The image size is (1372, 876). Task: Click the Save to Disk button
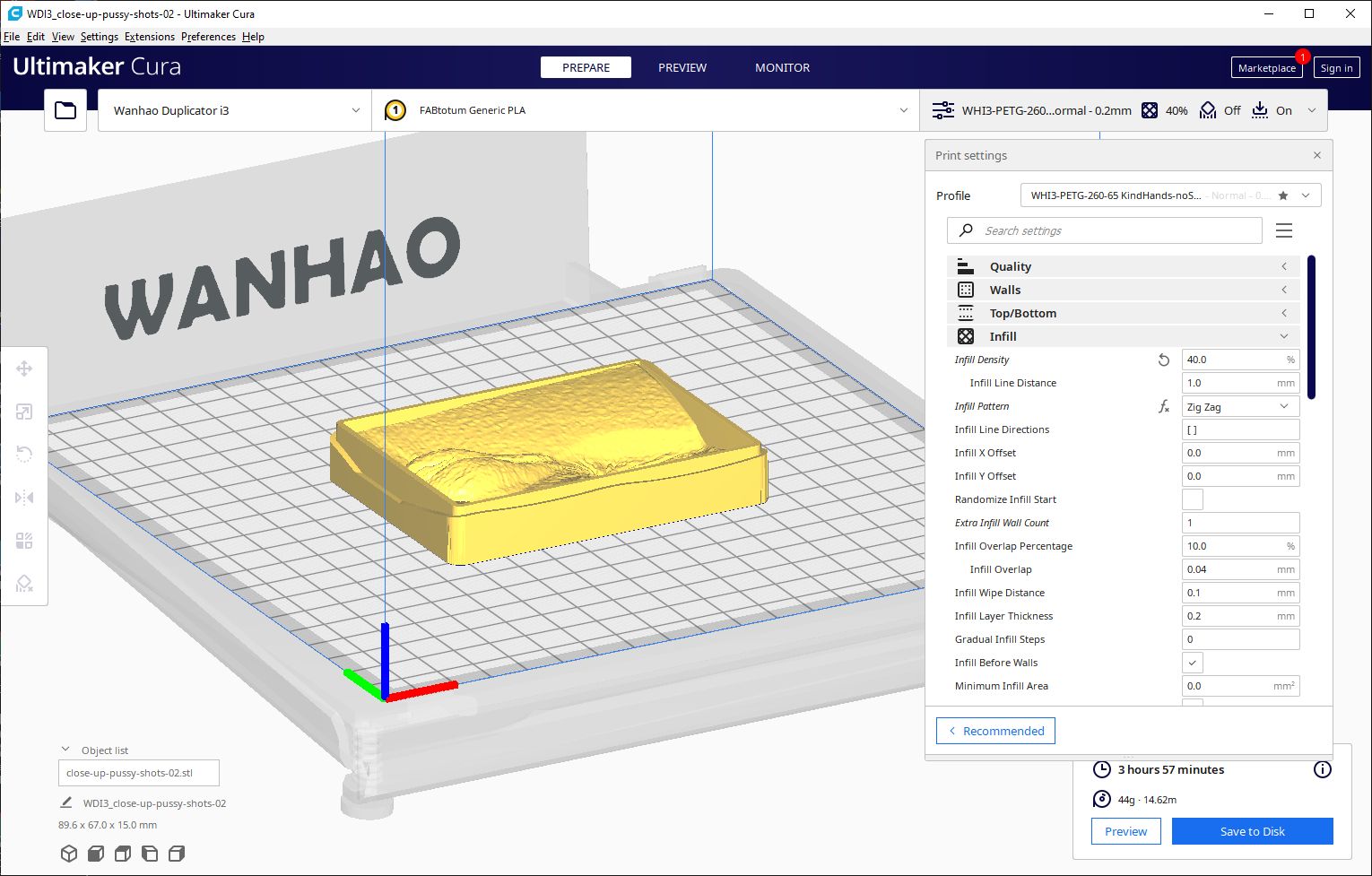[1252, 831]
